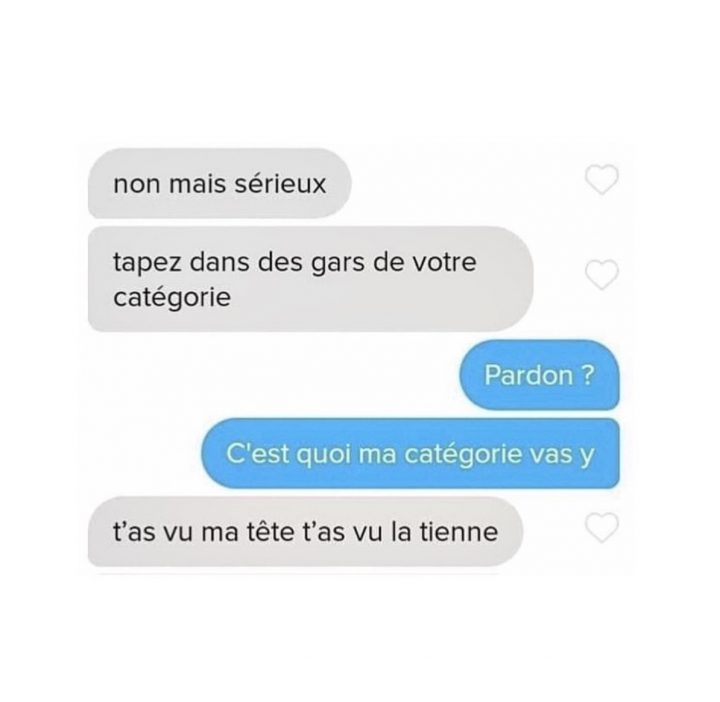The height and width of the screenshot is (702, 720).
Task: Toggle the middle heart reaction outline
Action: (602, 274)
